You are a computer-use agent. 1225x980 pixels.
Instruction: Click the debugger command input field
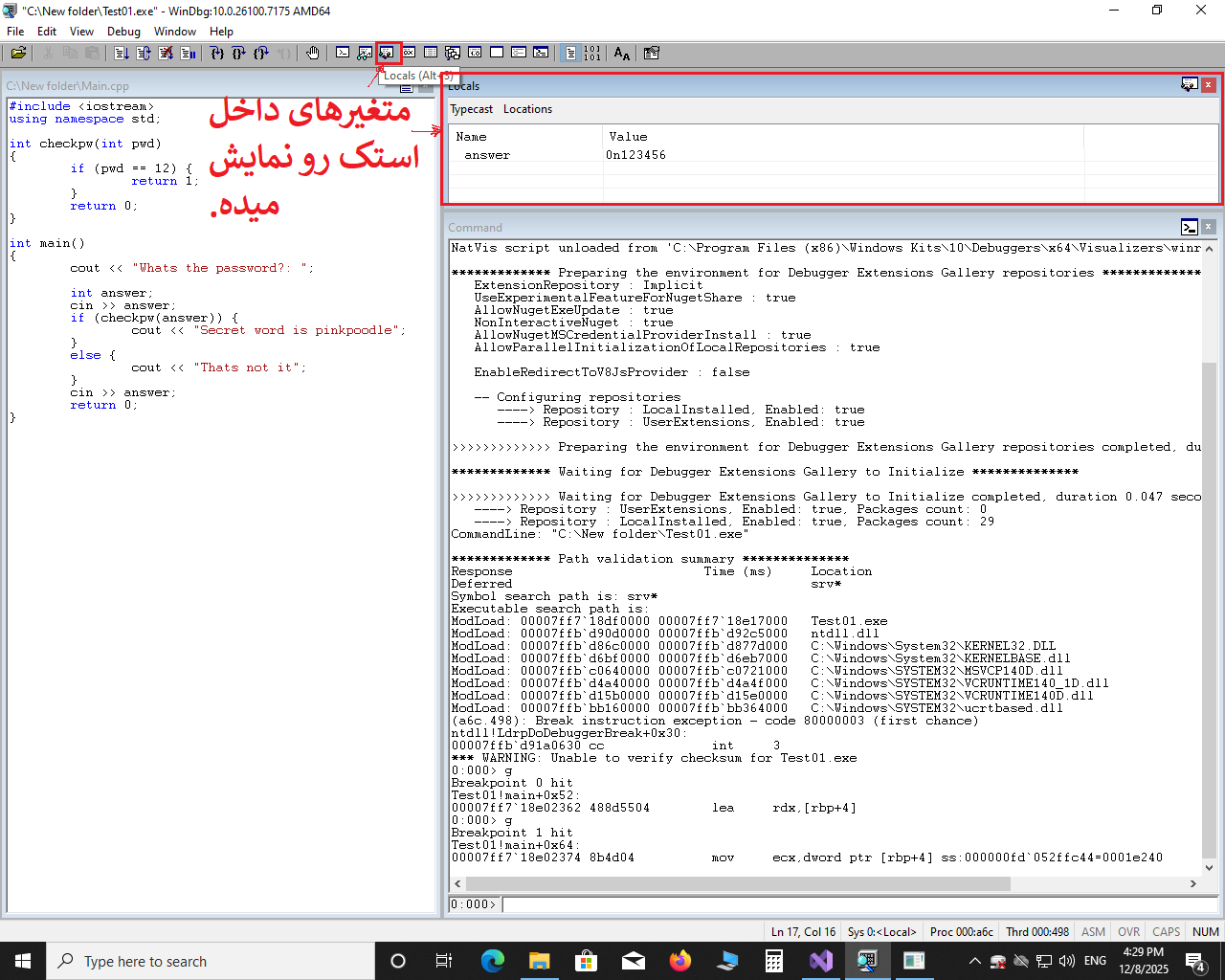click(x=858, y=904)
